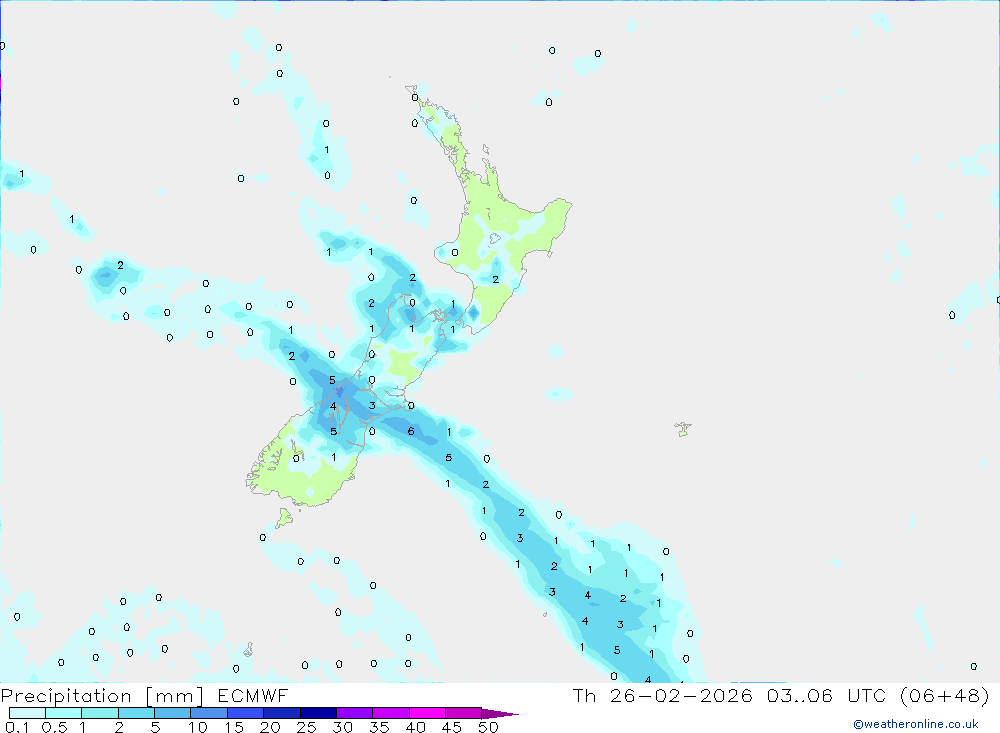Click the lightest 0.1–0.5 mm legend swatch
Image resolution: width=1000 pixels, height=733 pixels.
click(x=27, y=713)
